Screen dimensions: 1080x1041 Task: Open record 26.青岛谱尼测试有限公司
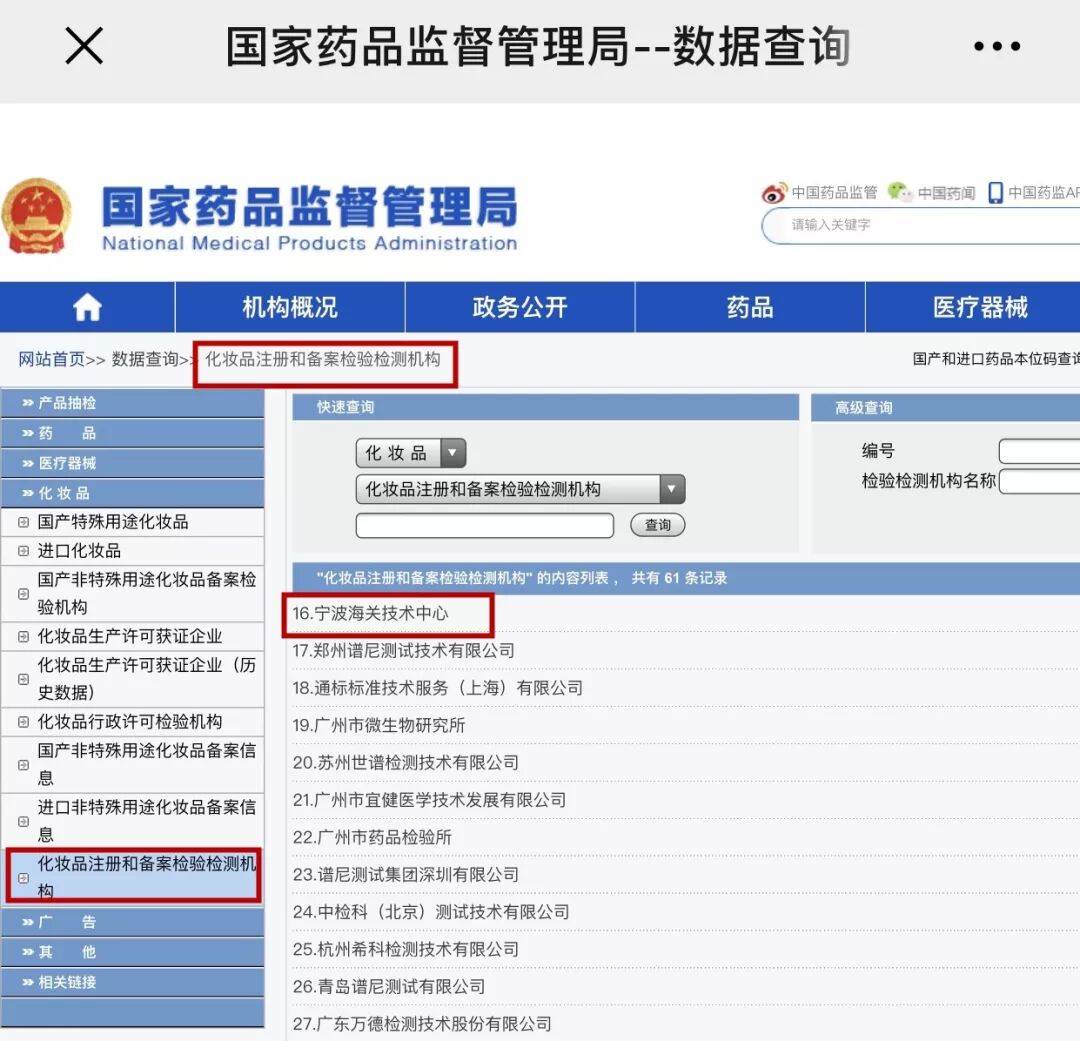[388, 987]
